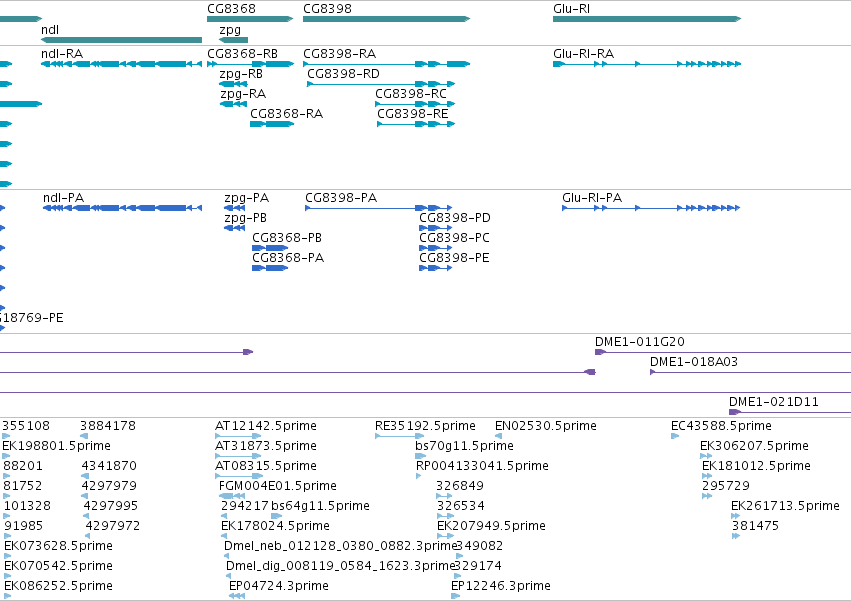Open the ndl-RA transcript
Viewport: 851px width, 601px height.
pos(122,64)
